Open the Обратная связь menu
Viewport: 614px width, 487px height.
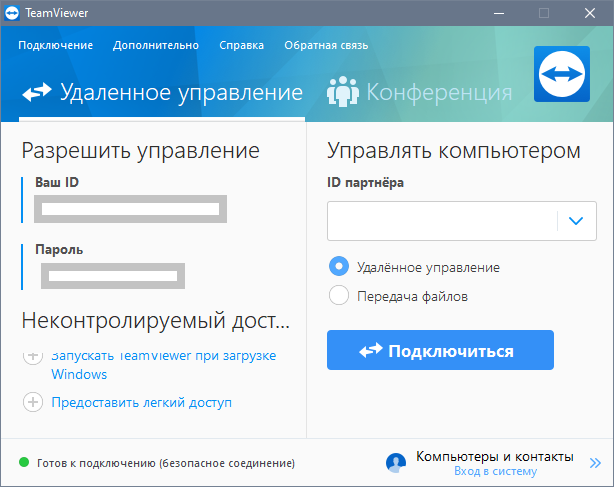[x=326, y=45]
